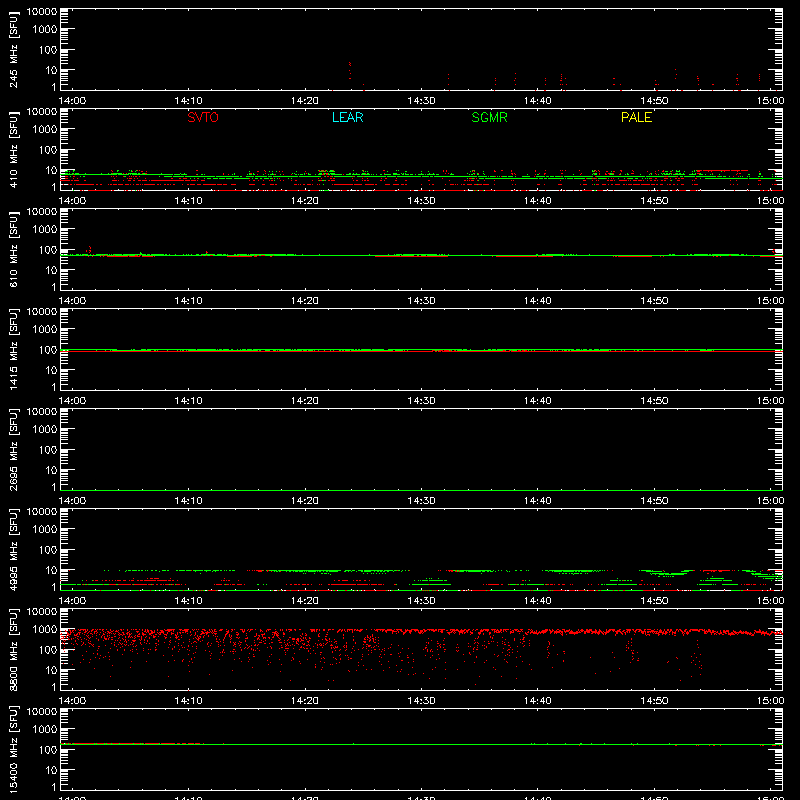Click 14:40 tick below the 610 MHz panel

point(538,301)
